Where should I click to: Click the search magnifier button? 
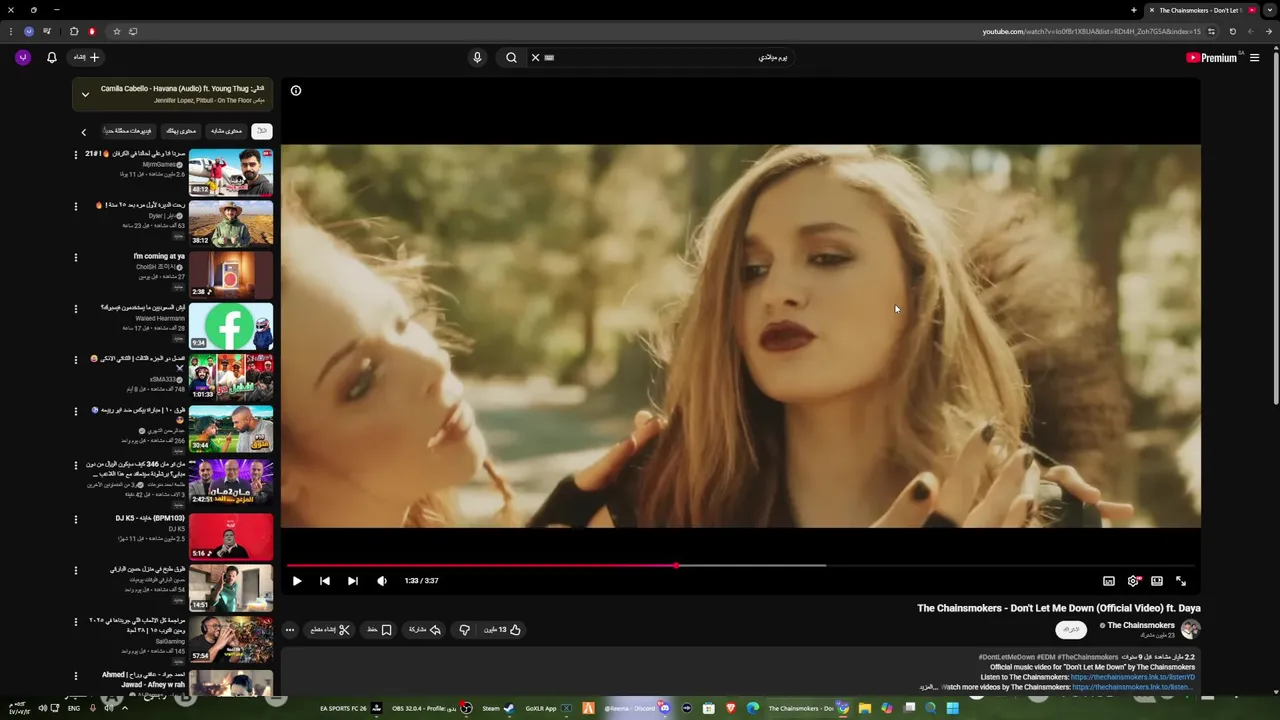point(511,58)
